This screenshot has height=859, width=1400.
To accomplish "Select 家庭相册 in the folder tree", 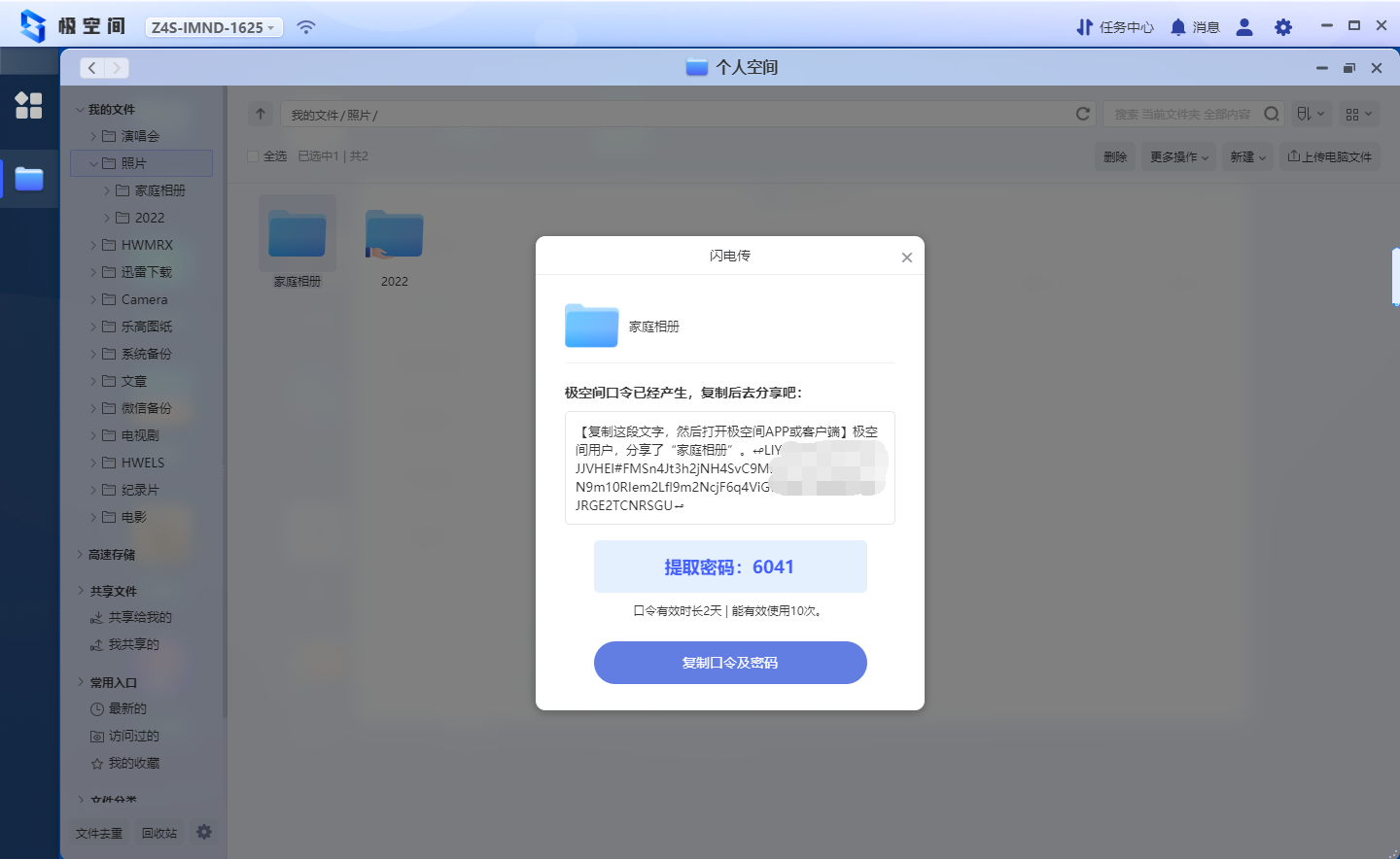I will [x=159, y=190].
